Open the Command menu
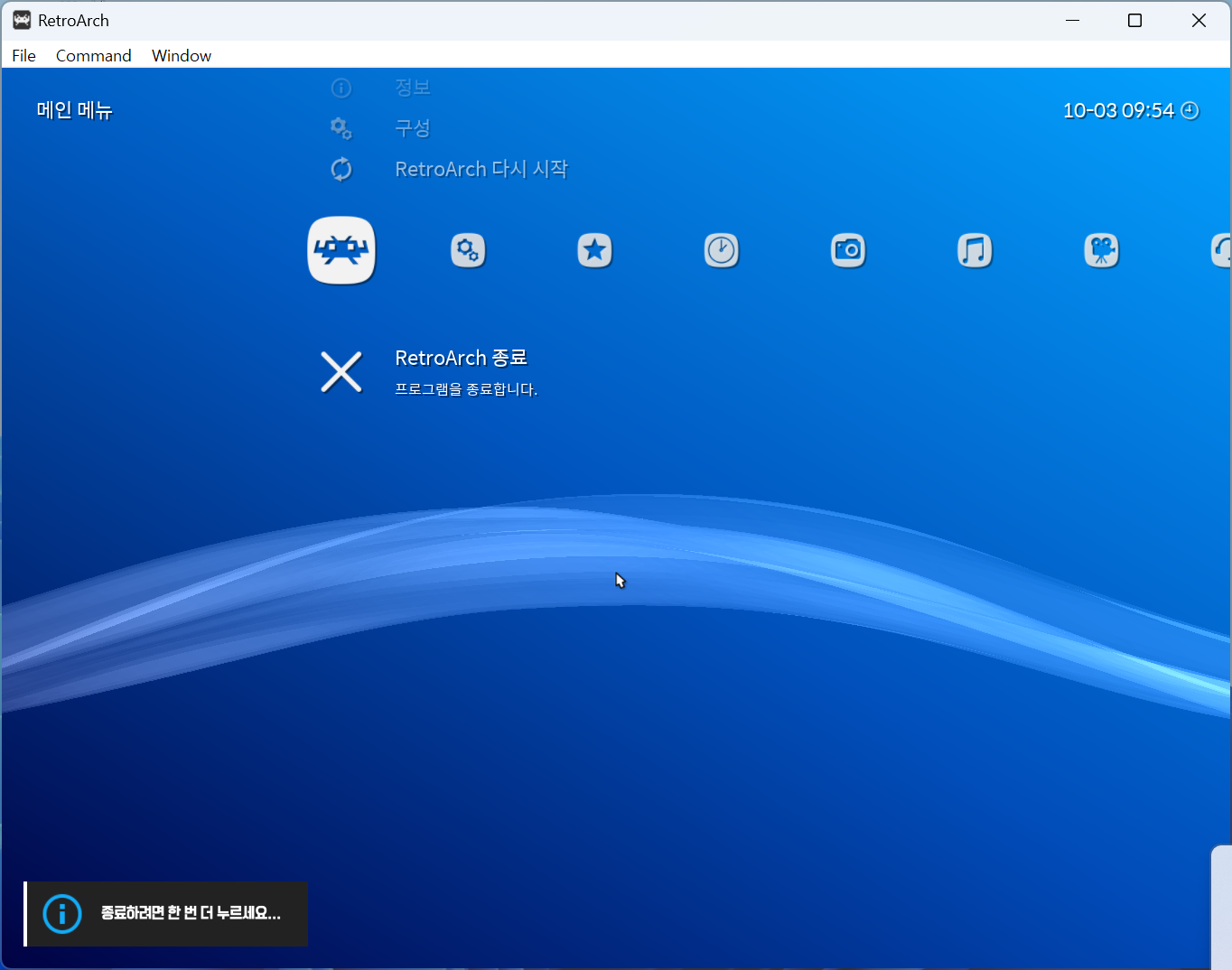The image size is (1232, 970). point(93,55)
